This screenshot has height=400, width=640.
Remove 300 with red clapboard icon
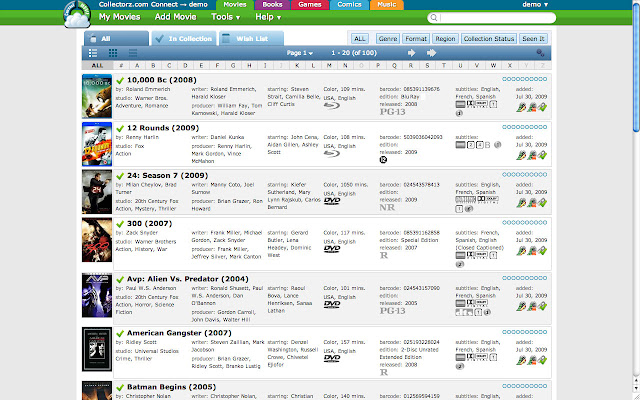(532, 251)
